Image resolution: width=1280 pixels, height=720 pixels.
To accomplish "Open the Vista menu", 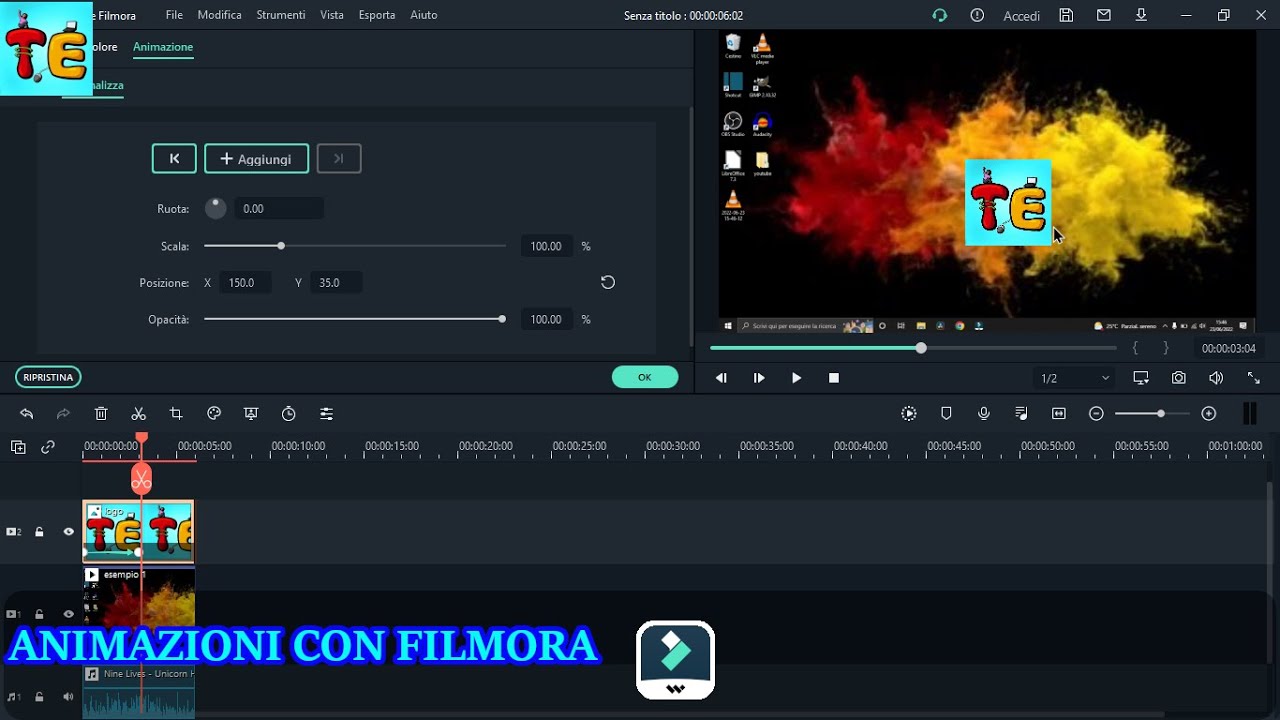I will (x=332, y=15).
